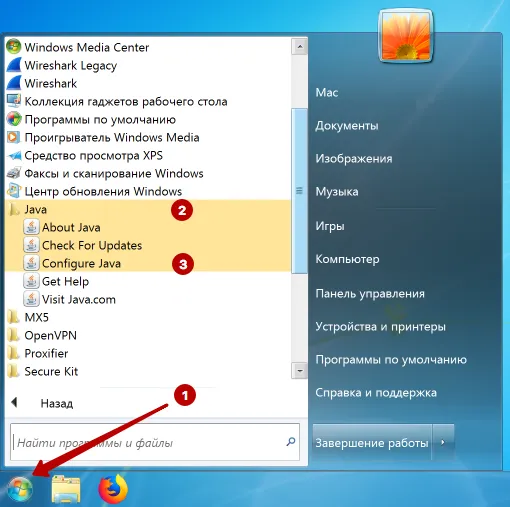Screen dimensions: 510x507
Task: Click the Check For Updates Java icon
Action: (x=31, y=245)
